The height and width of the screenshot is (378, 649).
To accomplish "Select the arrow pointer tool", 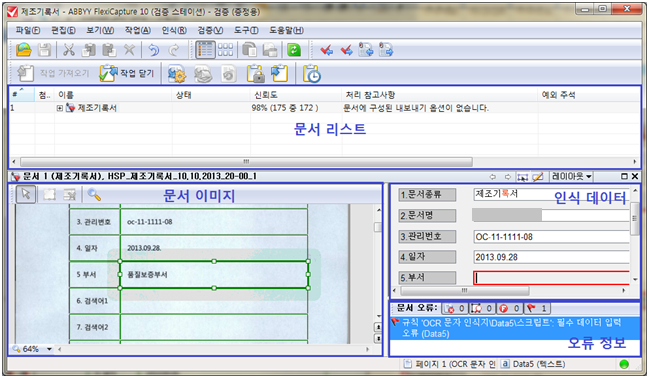I will coord(26,194).
